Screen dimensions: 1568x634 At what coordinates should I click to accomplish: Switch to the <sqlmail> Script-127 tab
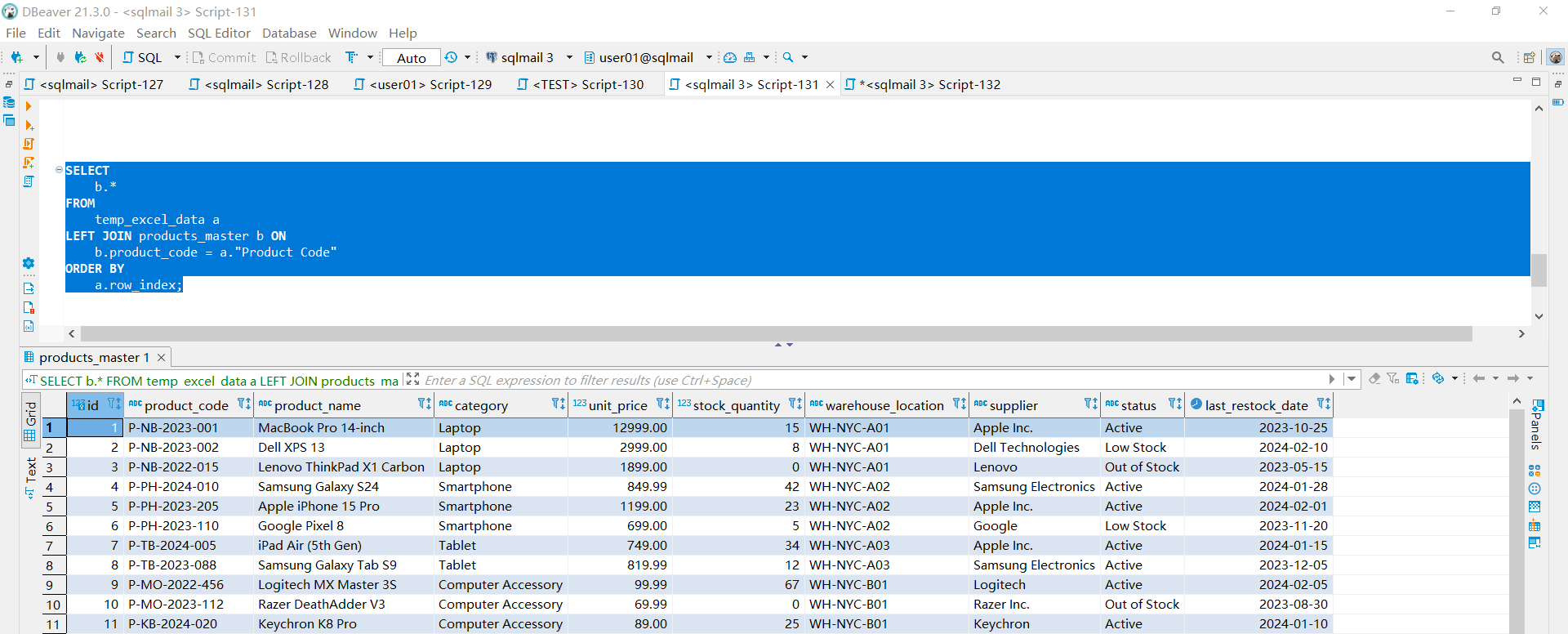point(93,84)
